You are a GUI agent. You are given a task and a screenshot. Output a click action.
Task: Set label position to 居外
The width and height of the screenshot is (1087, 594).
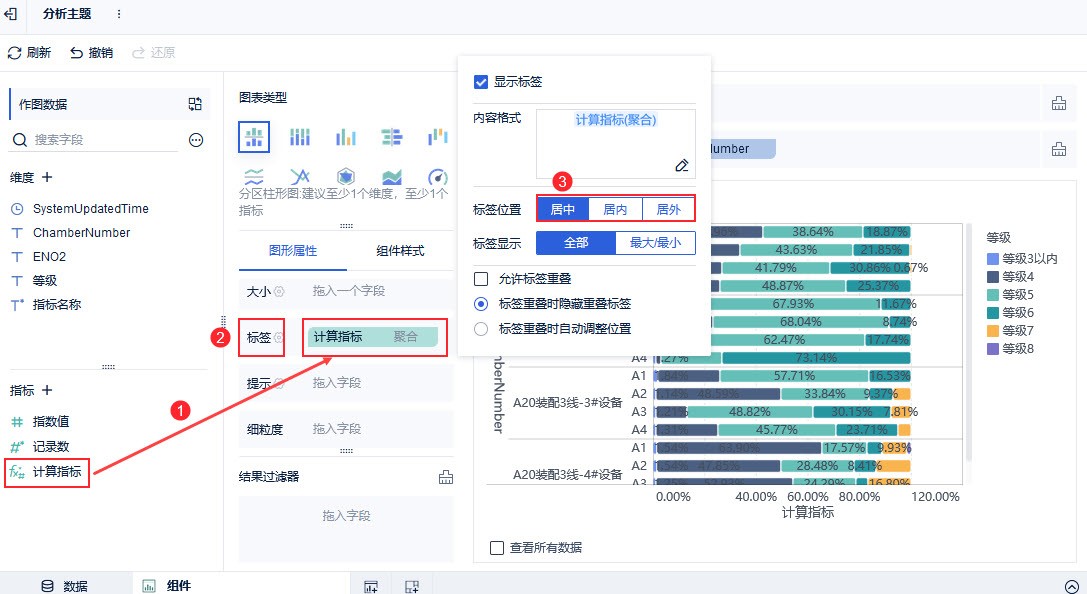[668, 209]
